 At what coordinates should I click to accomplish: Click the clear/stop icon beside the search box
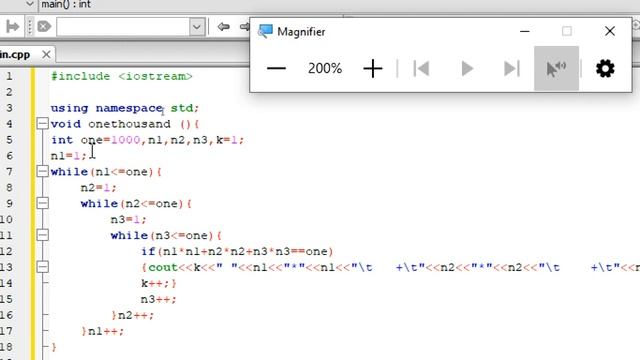click(x=44, y=27)
